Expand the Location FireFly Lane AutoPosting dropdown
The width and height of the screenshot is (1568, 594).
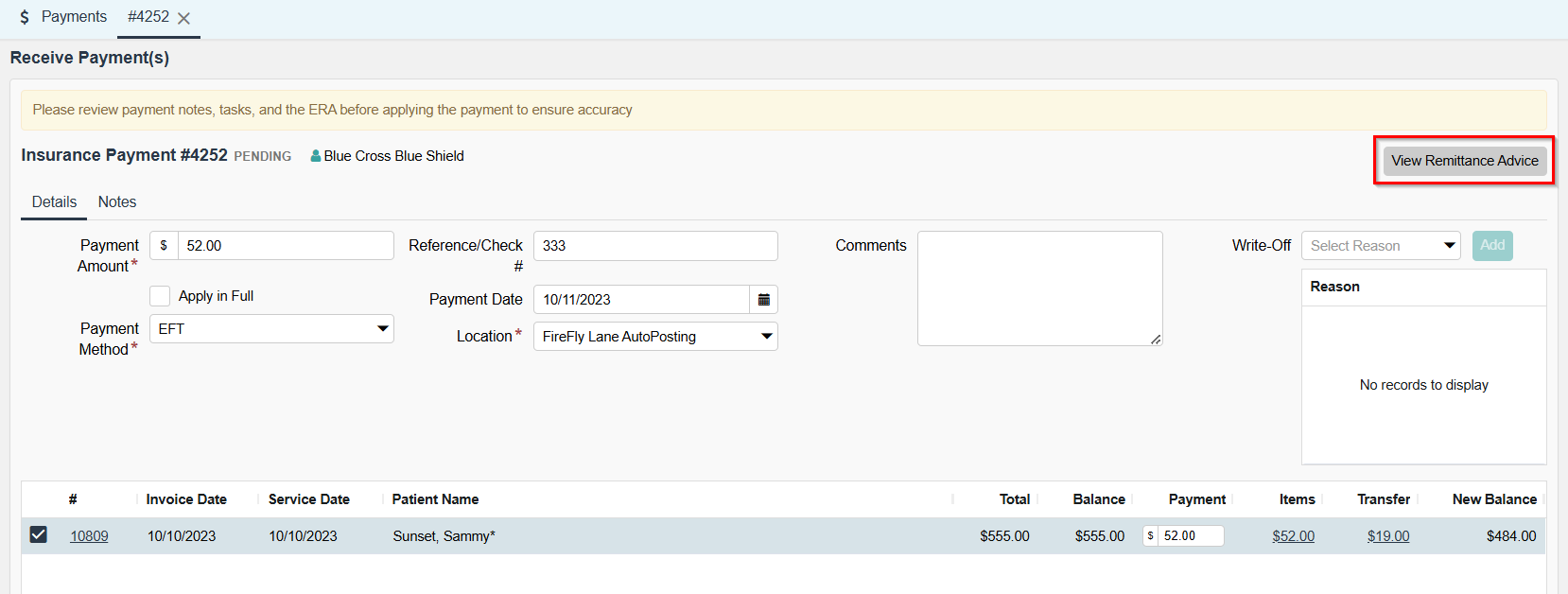[x=655, y=337]
